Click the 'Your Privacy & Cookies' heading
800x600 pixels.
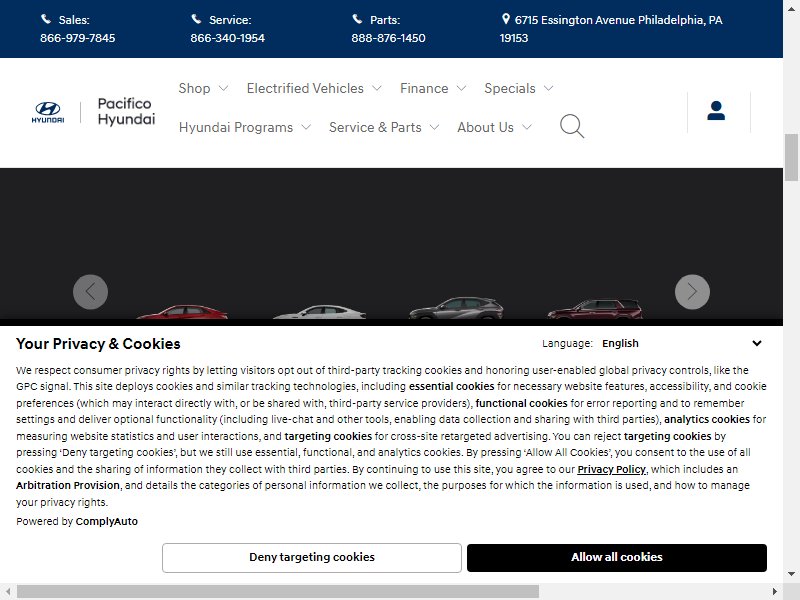(98, 344)
